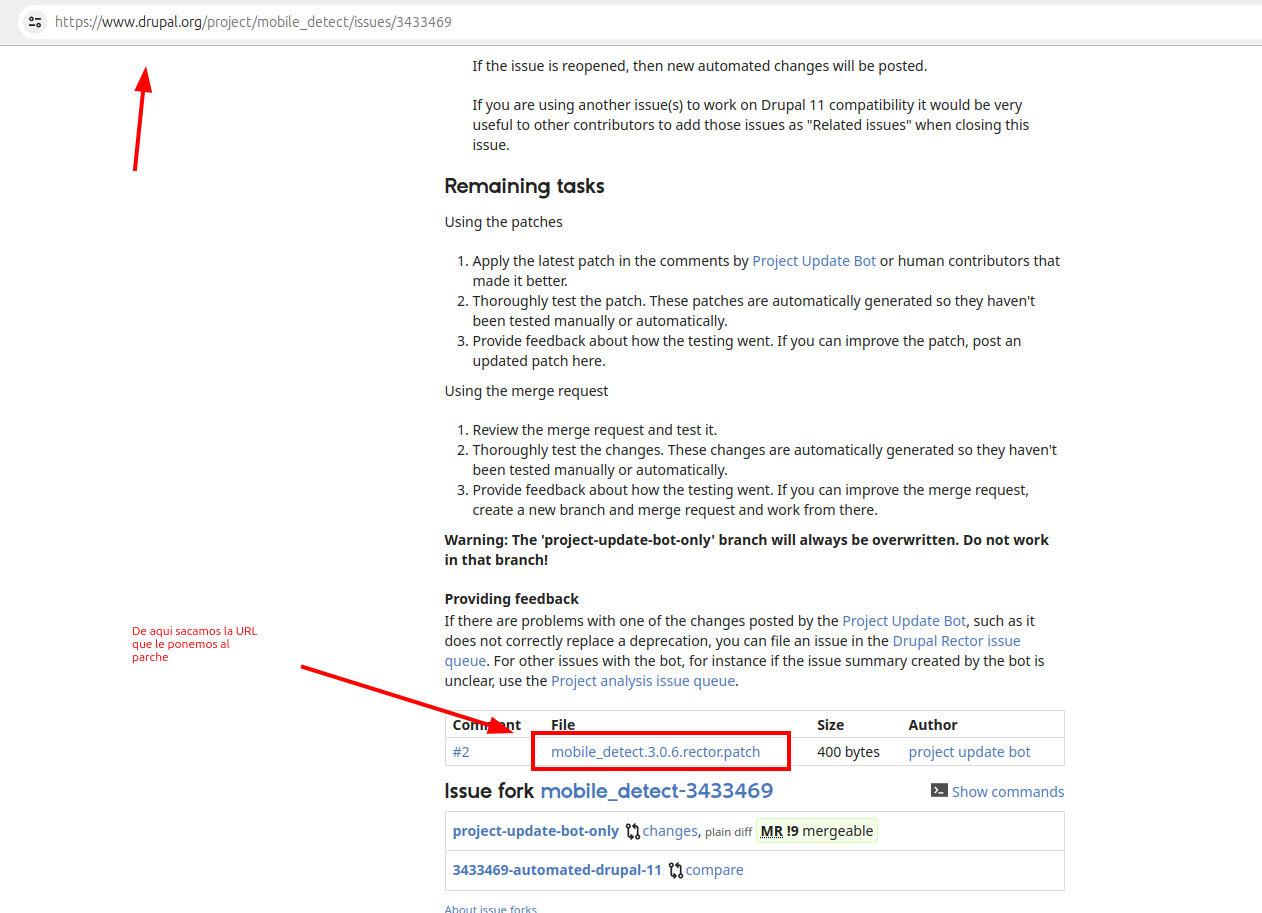Click the compare branch icon
The width and height of the screenshot is (1262, 913).
(x=676, y=870)
